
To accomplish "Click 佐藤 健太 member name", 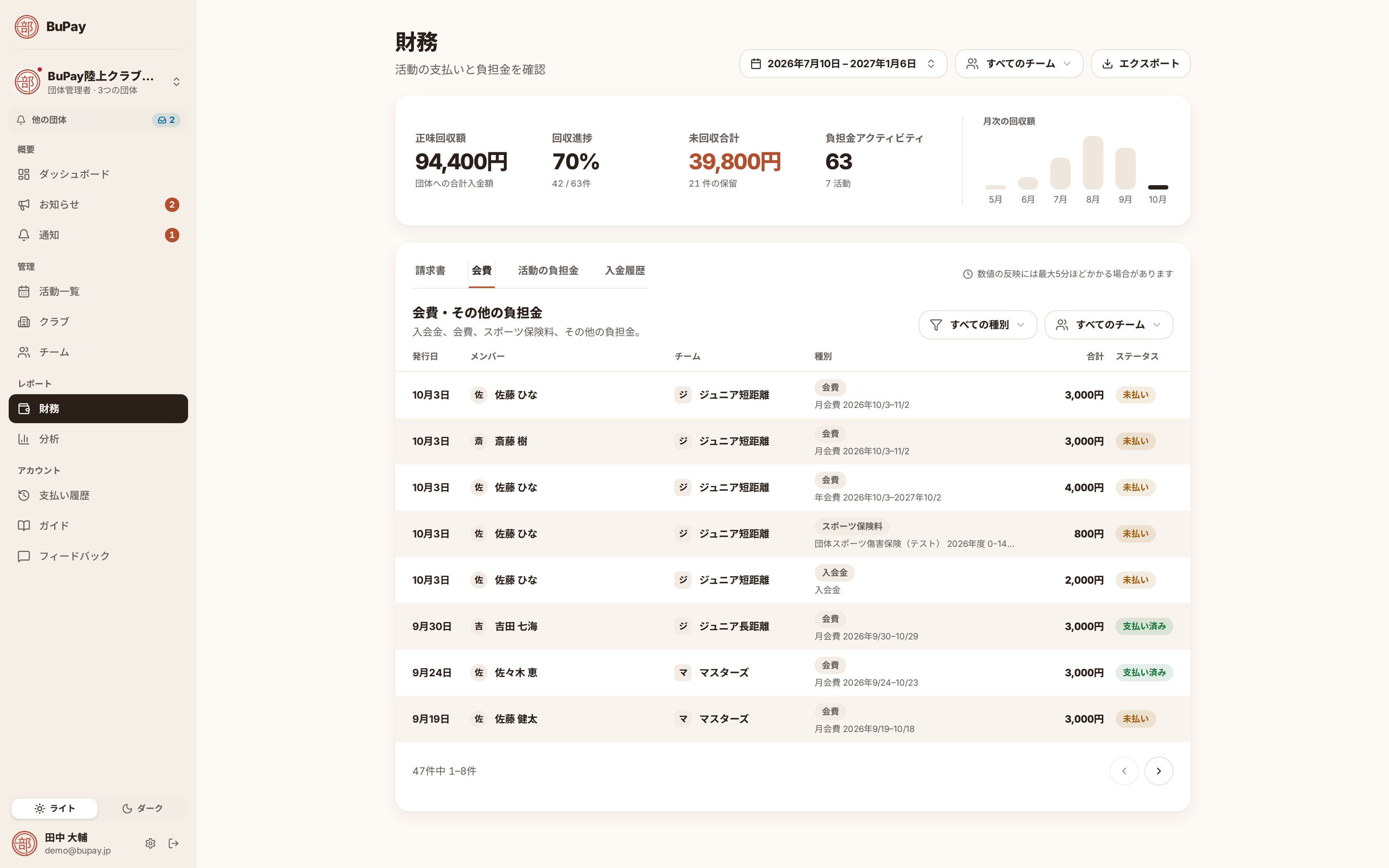I will 516,719.
